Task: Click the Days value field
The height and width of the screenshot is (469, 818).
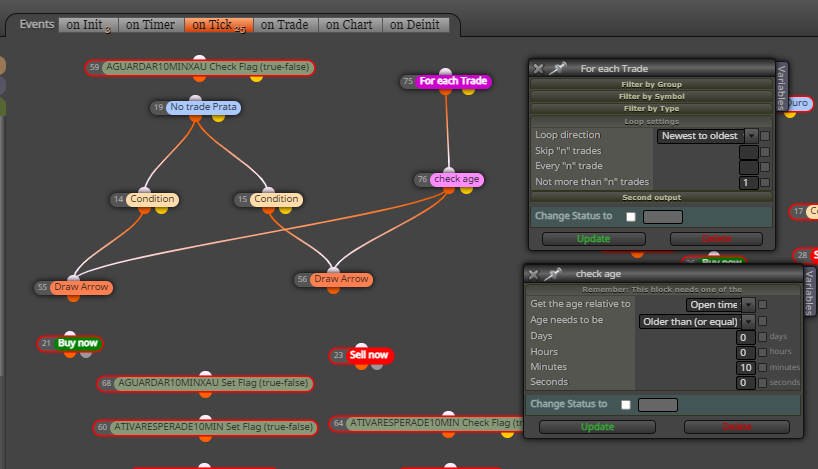Action: pos(745,337)
